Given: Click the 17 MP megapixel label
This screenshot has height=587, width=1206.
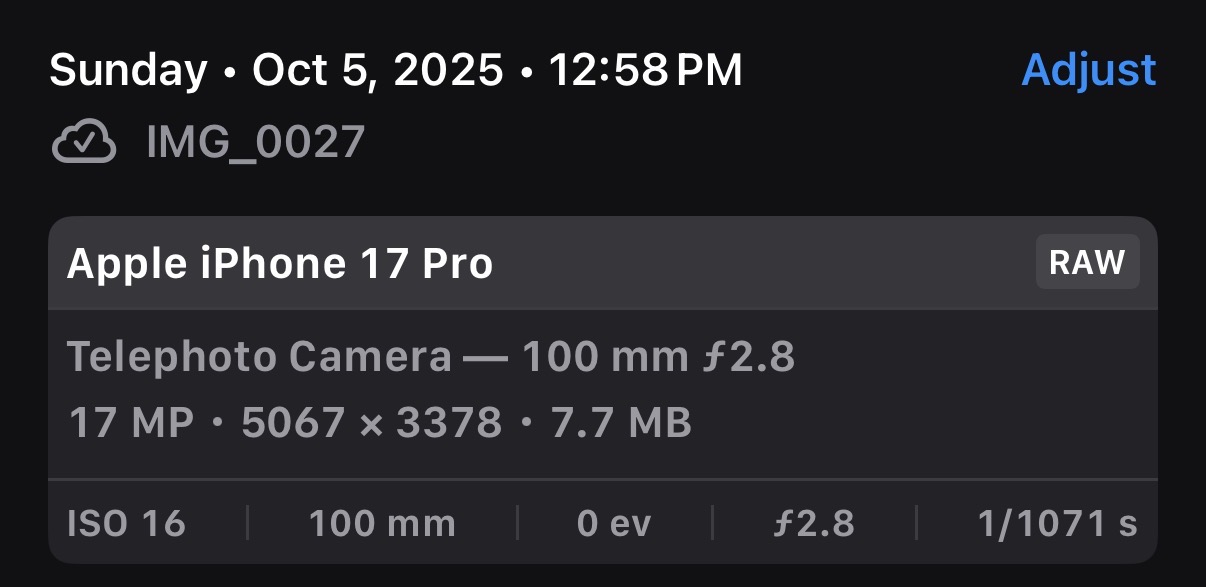Looking at the screenshot, I should (130, 423).
